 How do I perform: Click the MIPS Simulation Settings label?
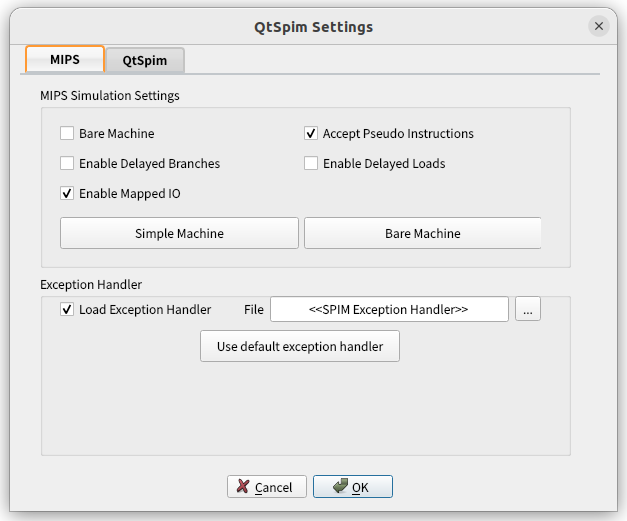110,96
